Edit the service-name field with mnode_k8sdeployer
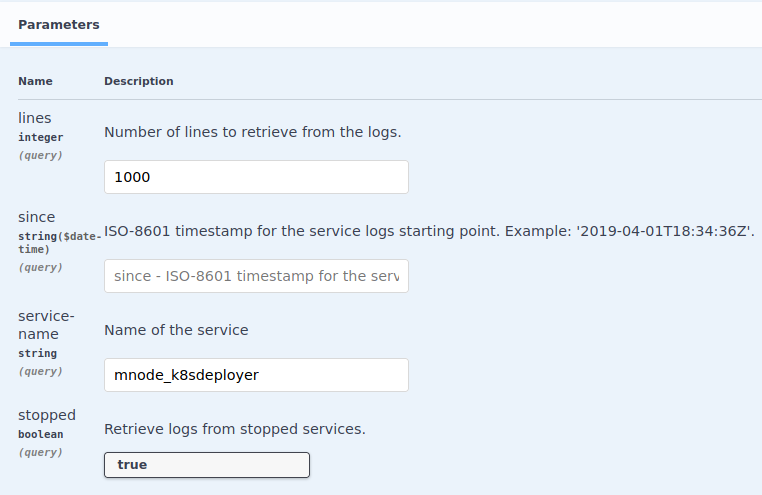Screen dimensions: 762x495 point(256,375)
